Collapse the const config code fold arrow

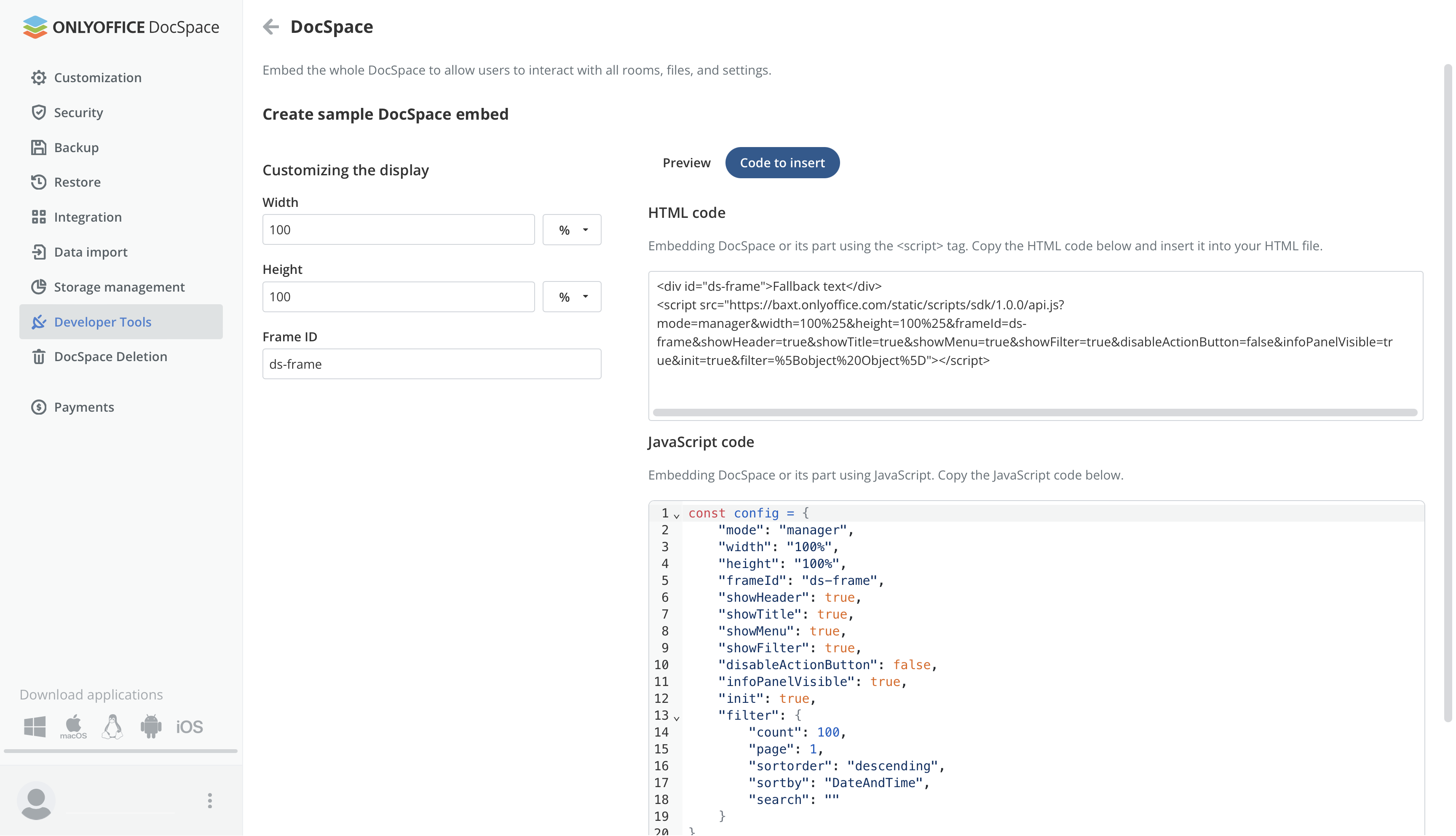coord(677,516)
